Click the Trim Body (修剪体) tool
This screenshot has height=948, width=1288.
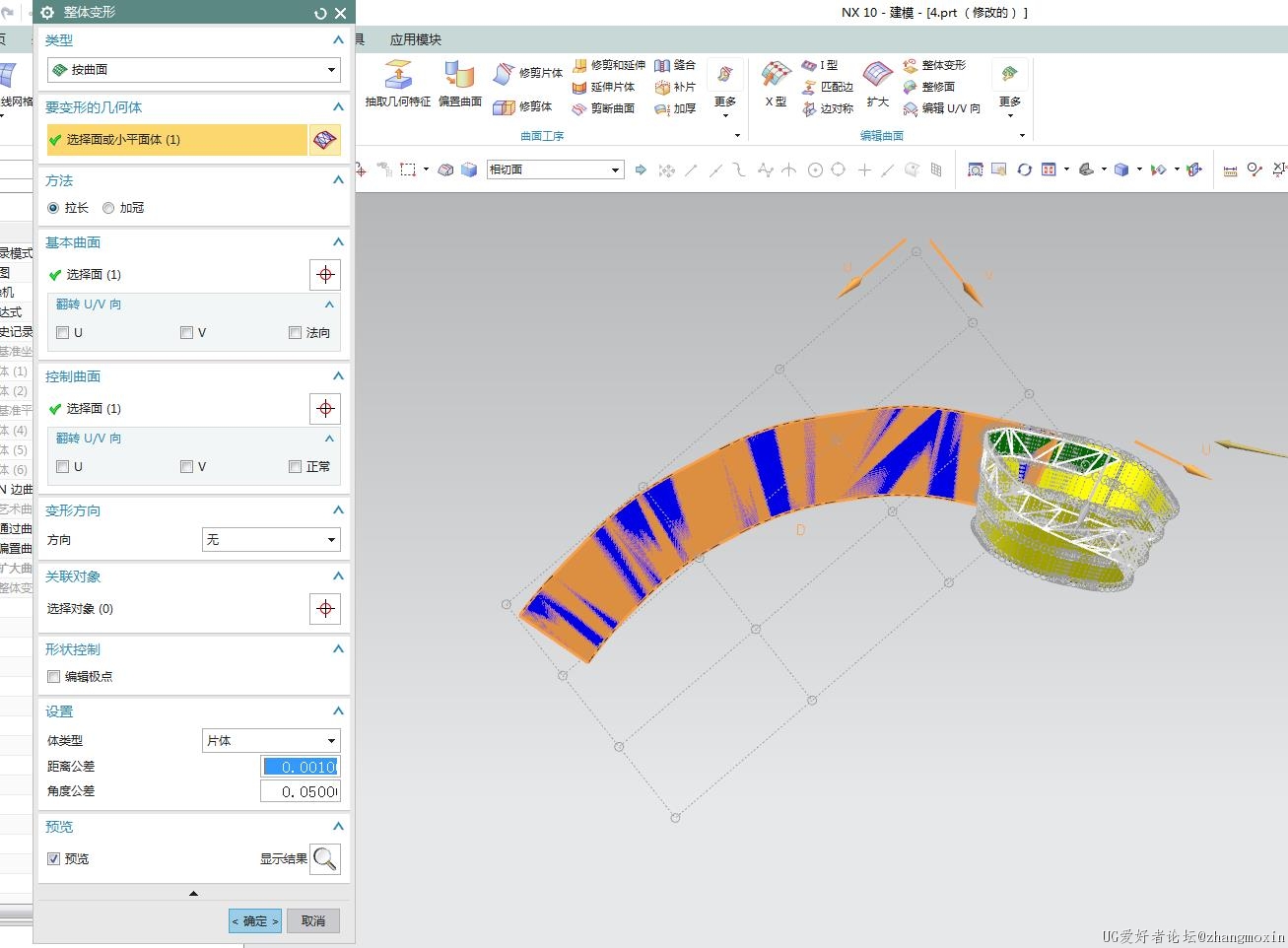[x=523, y=106]
